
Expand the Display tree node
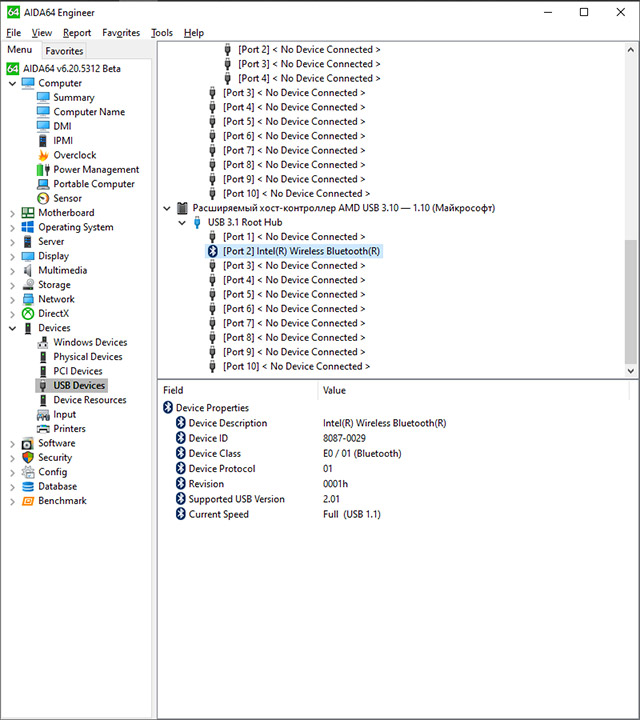(x=12, y=256)
